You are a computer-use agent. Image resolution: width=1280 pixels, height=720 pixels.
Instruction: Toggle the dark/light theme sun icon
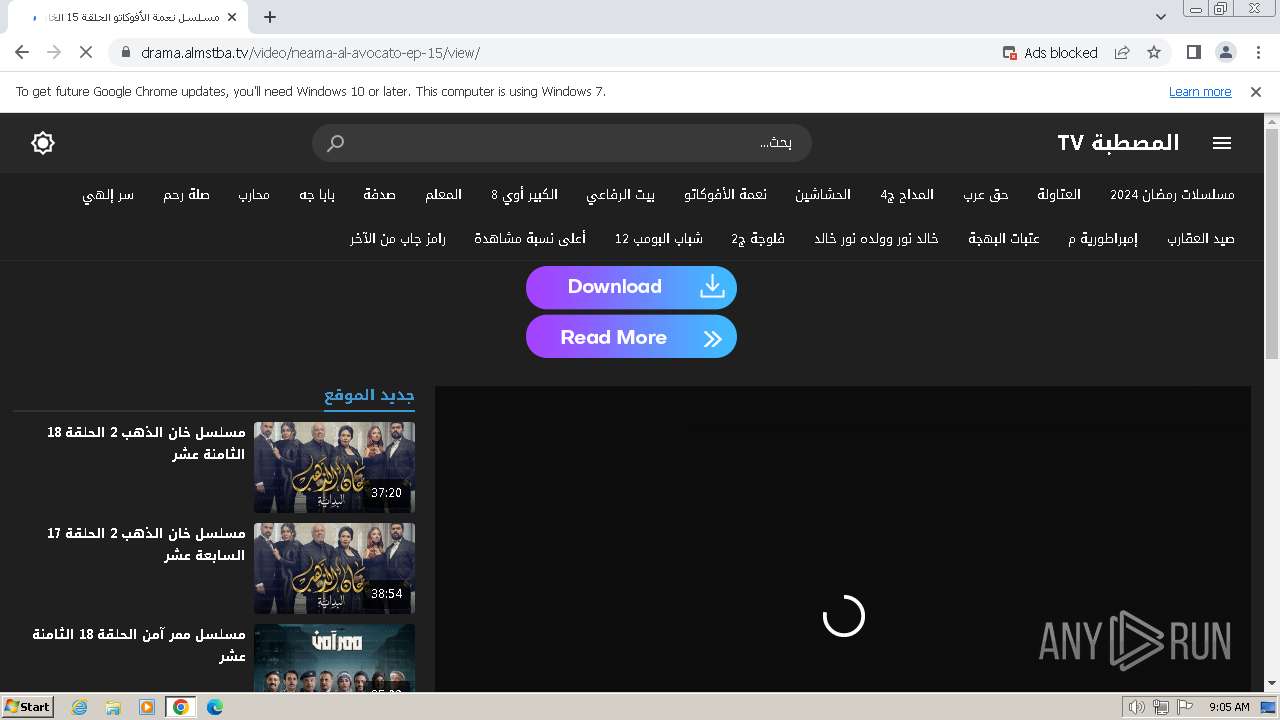coord(43,143)
